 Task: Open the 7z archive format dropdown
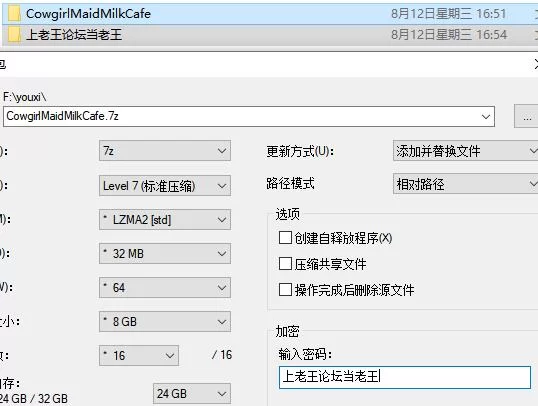pos(165,151)
